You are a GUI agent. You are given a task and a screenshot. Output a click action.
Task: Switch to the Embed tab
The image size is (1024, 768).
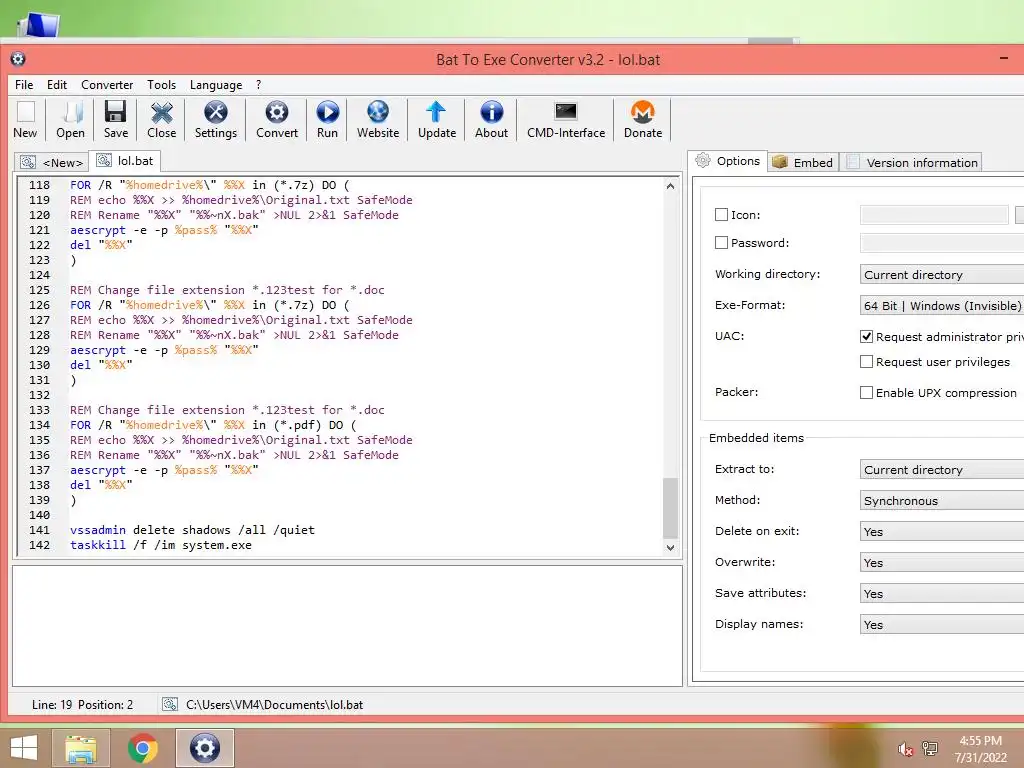tap(803, 162)
